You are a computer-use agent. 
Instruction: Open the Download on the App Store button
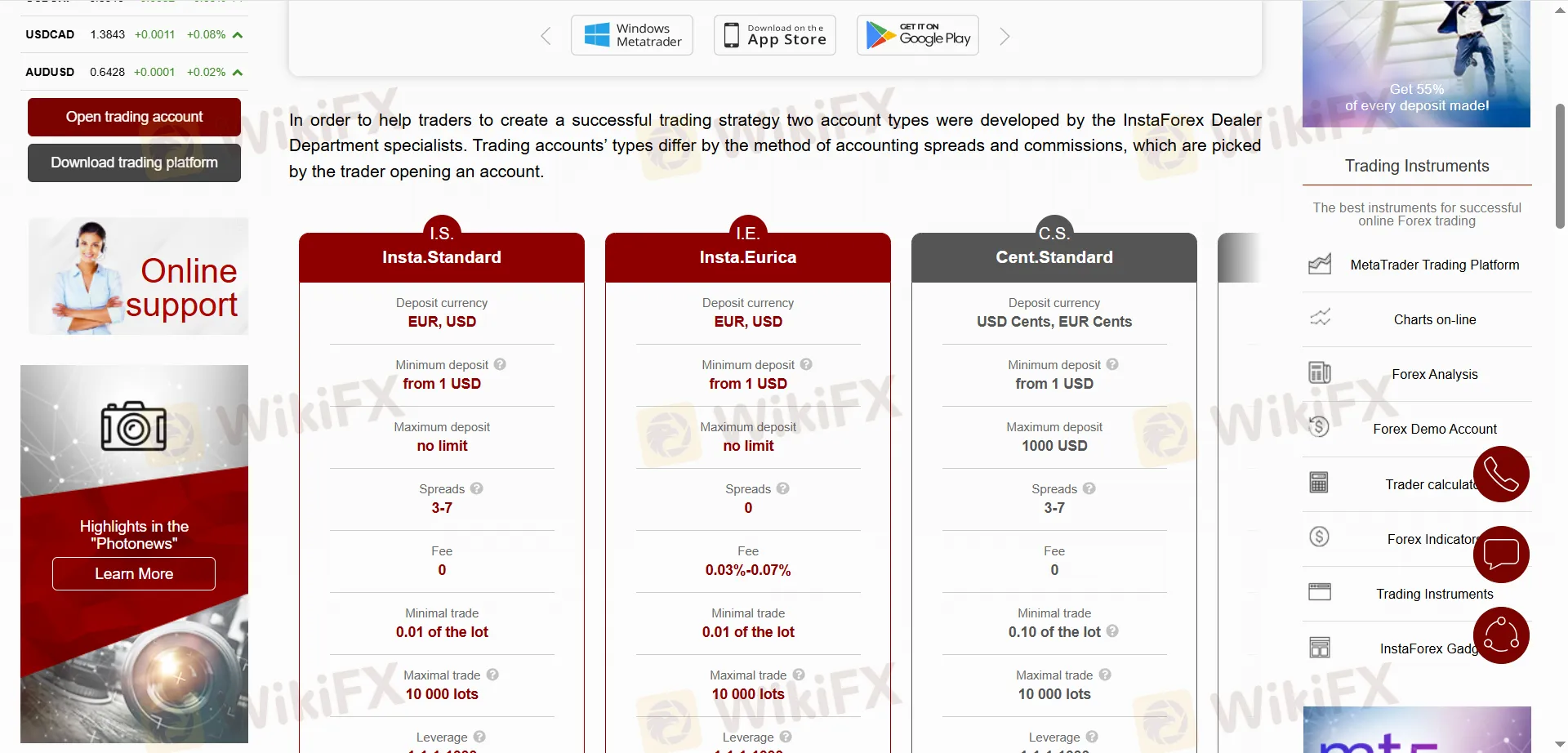[775, 35]
